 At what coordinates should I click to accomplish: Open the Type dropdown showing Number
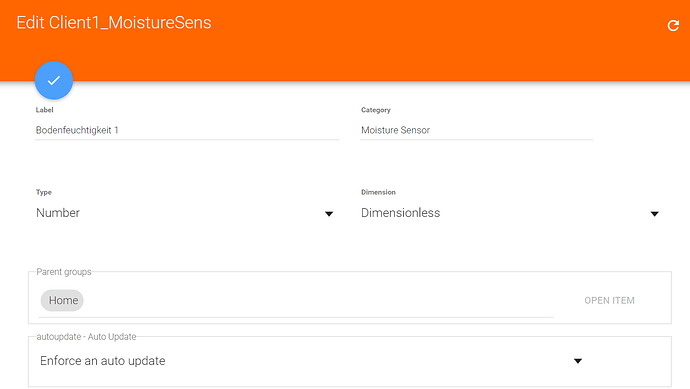(185, 213)
